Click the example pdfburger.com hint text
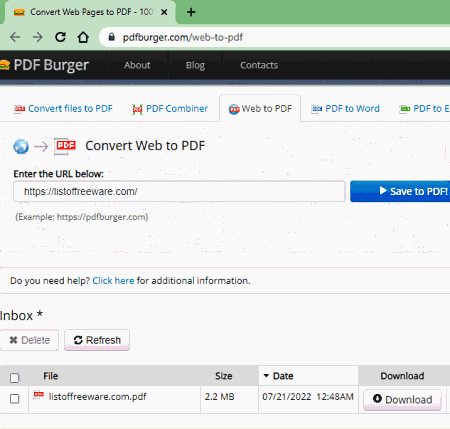The height and width of the screenshot is (429, 450). tap(82, 217)
